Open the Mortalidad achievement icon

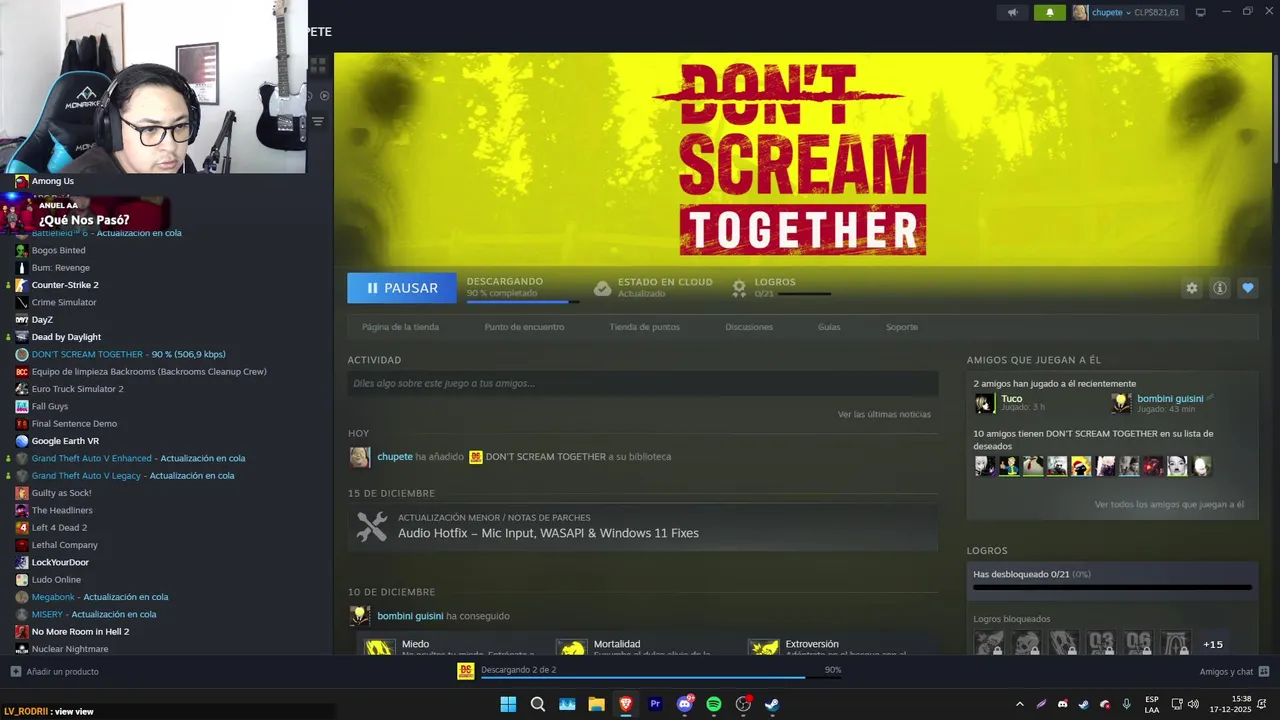coord(570,647)
